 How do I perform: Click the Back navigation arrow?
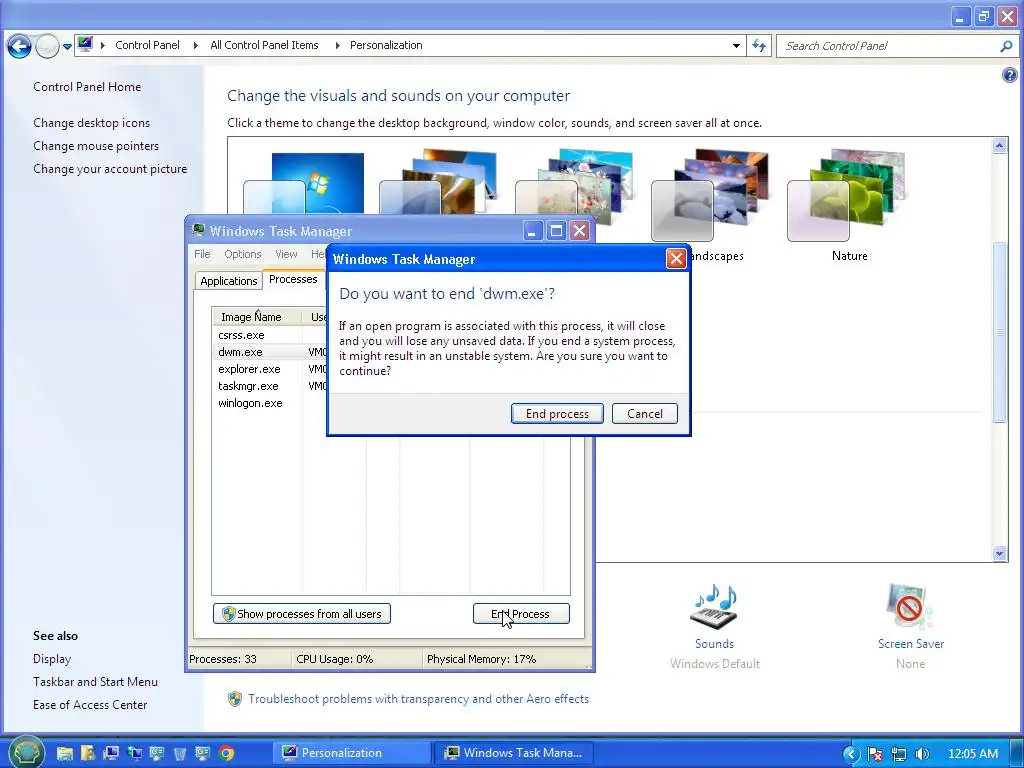click(20, 46)
